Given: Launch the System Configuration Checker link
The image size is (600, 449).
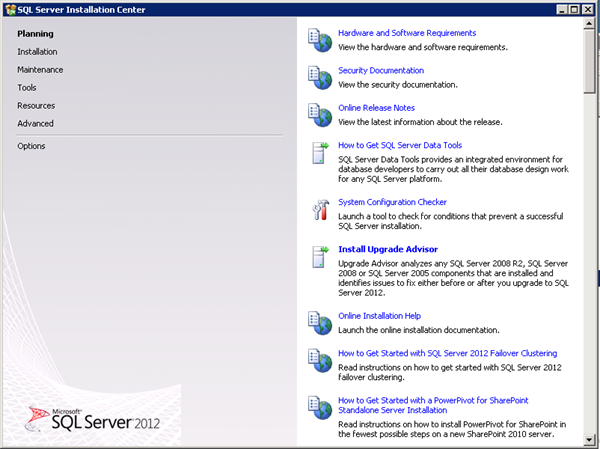Looking at the screenshot, I should [x=392, y=202].
